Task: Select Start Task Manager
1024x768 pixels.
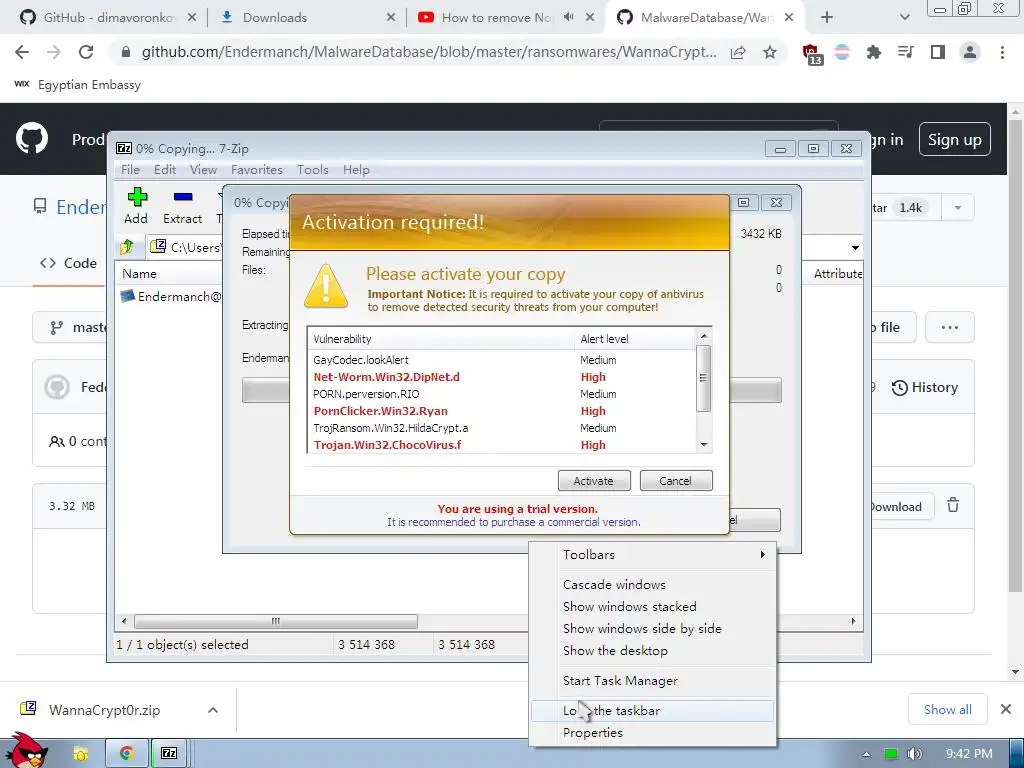Action: [x=653, y=680]
